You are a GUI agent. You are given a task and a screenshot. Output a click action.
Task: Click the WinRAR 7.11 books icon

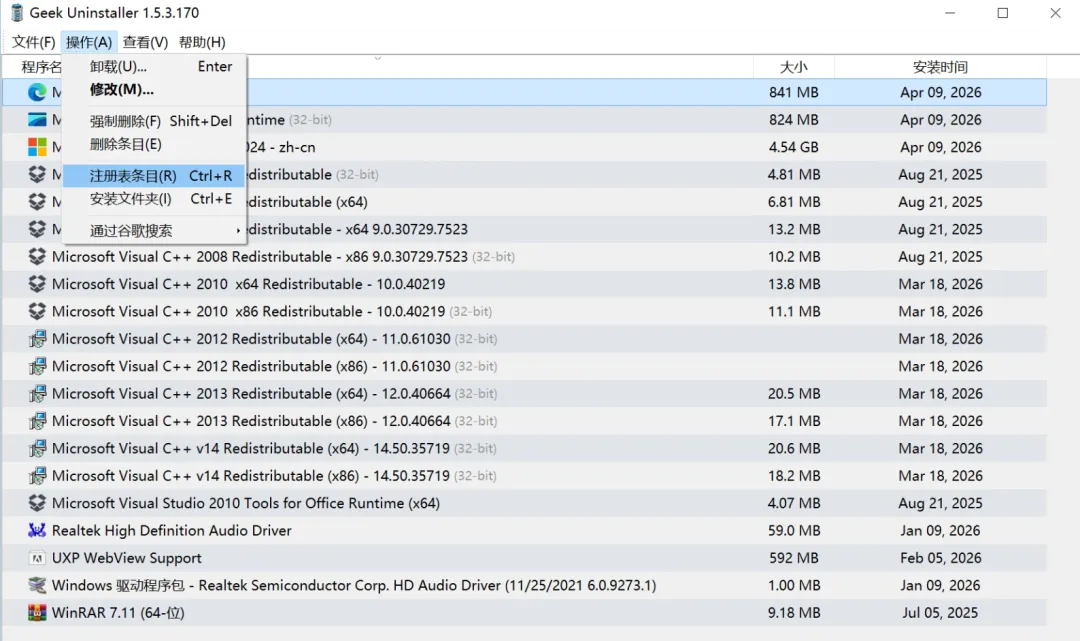pyautogui.click(x=37, y=613)
